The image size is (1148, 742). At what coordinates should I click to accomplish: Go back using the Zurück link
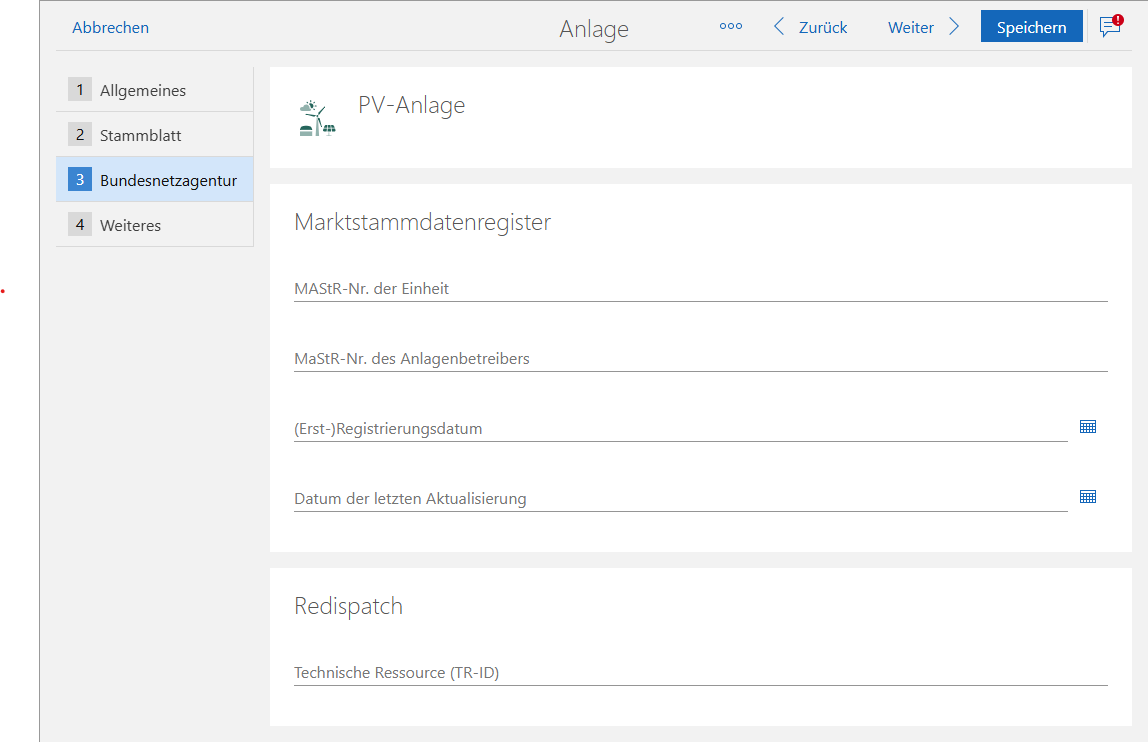822,26
